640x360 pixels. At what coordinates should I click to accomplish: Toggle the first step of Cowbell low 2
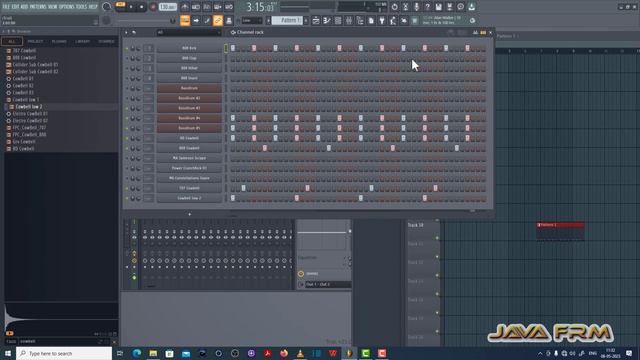[233, 198]
